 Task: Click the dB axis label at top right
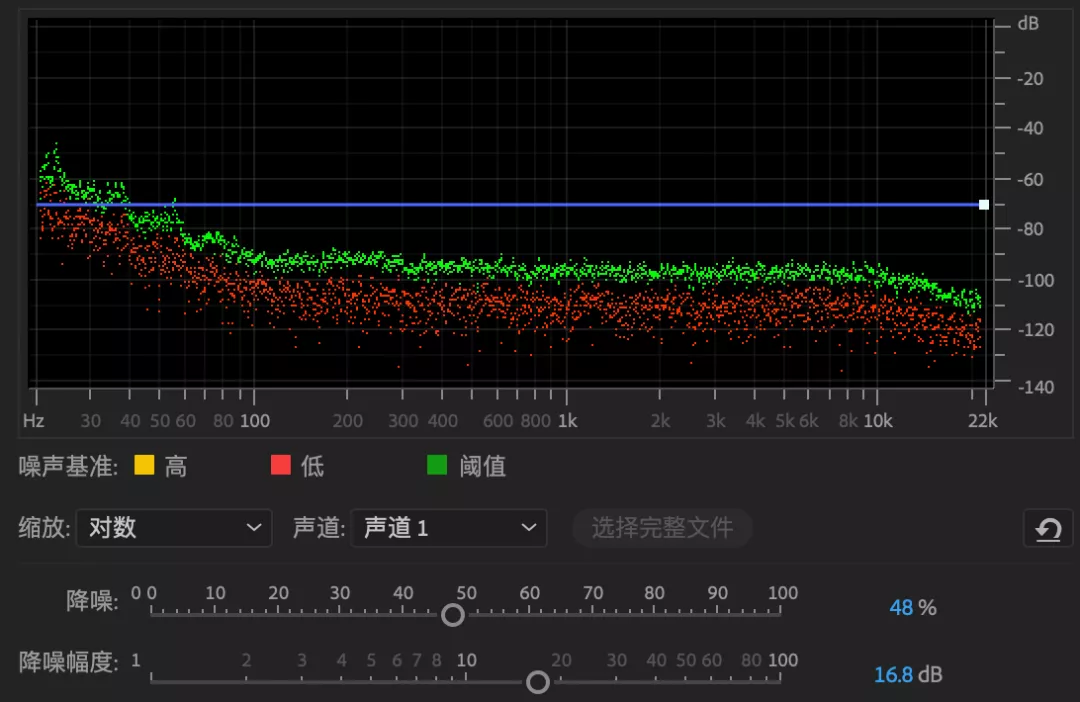1030,24
